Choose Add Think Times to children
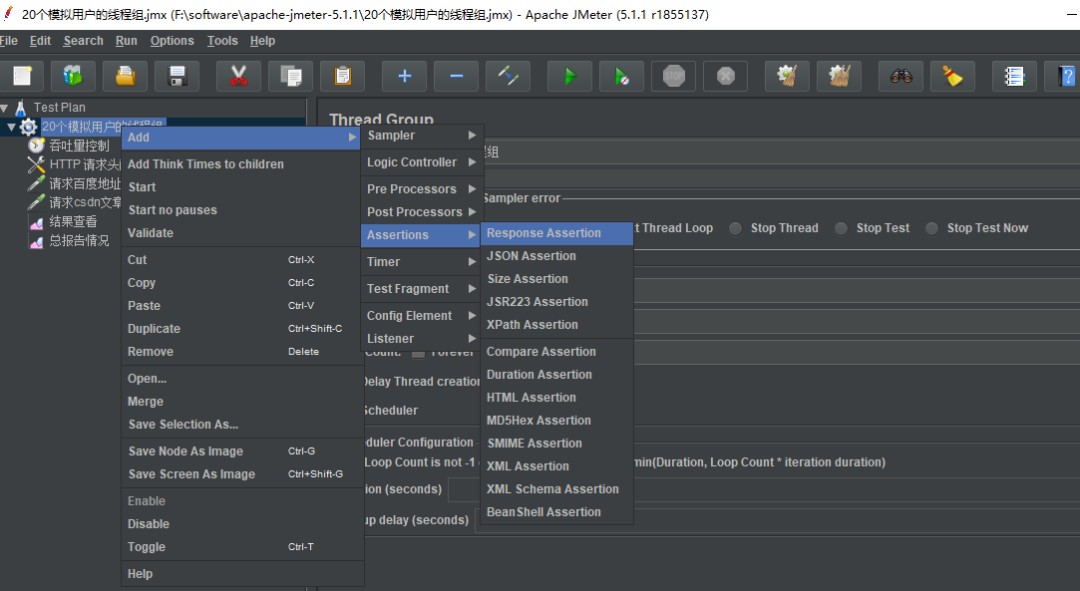1080x591 pixels. pyautogui.click(x=242, y=164)
